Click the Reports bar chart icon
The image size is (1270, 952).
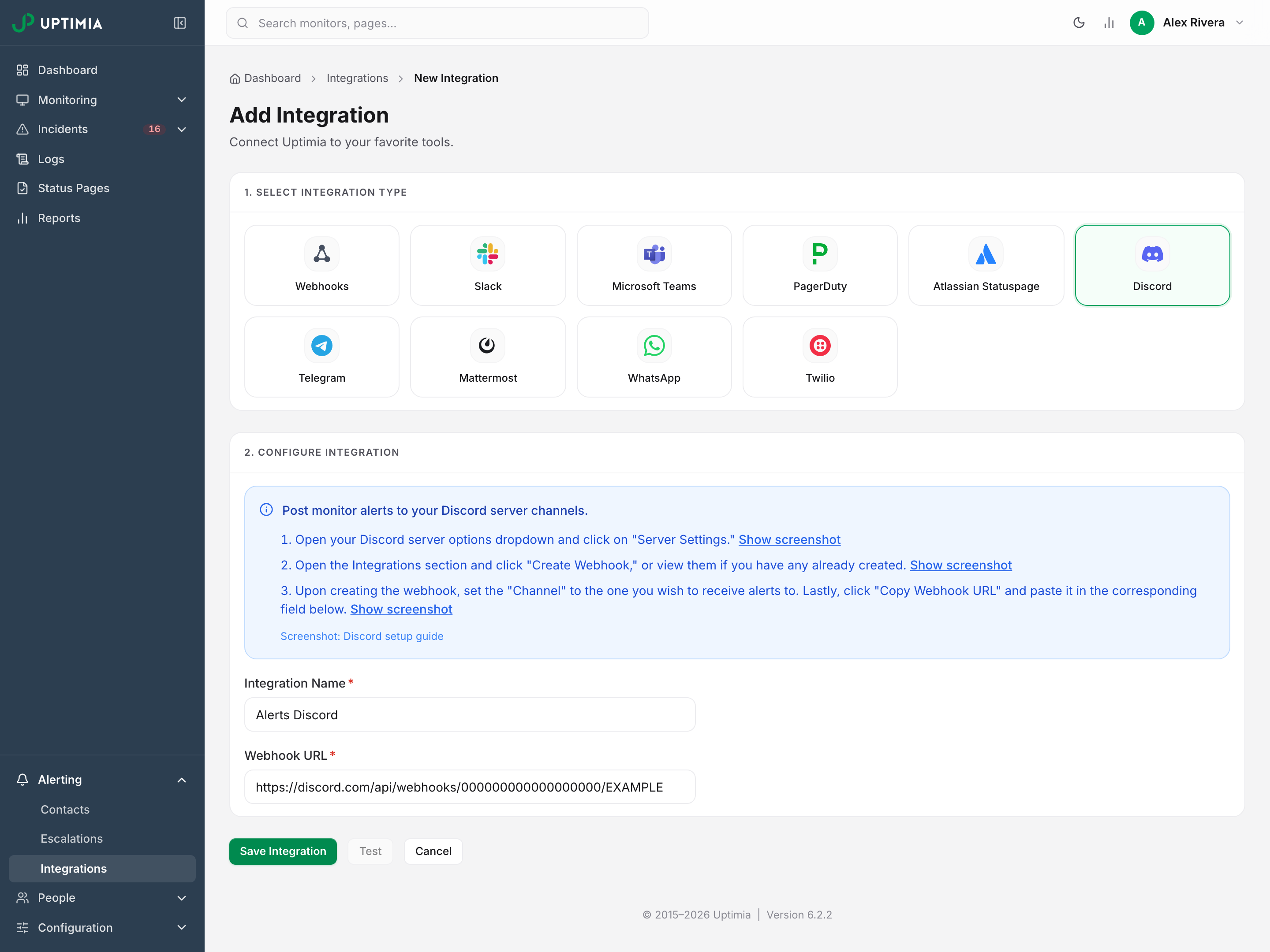pos(22,218)
